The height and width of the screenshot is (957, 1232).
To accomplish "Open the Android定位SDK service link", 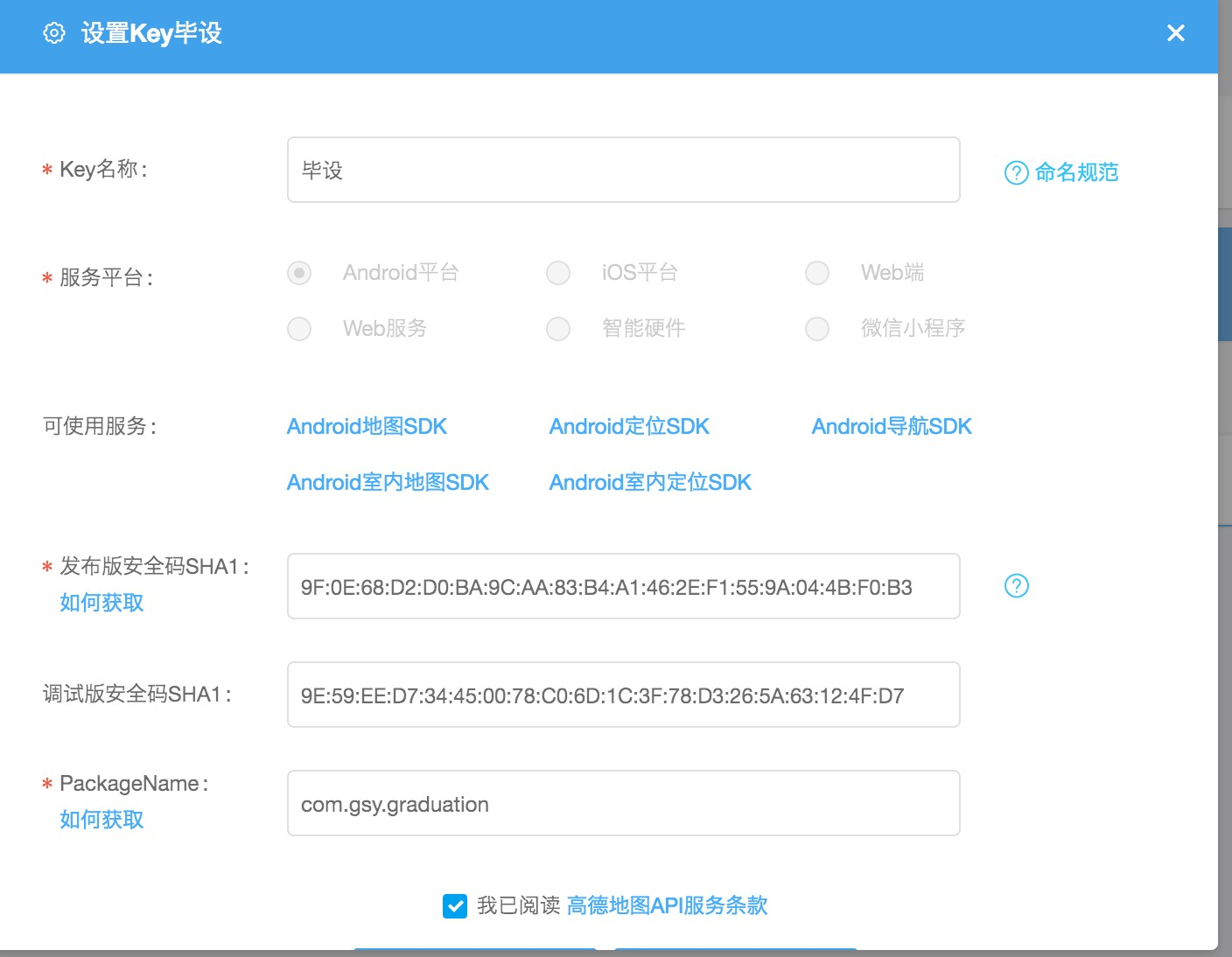I will click(629, 427).
